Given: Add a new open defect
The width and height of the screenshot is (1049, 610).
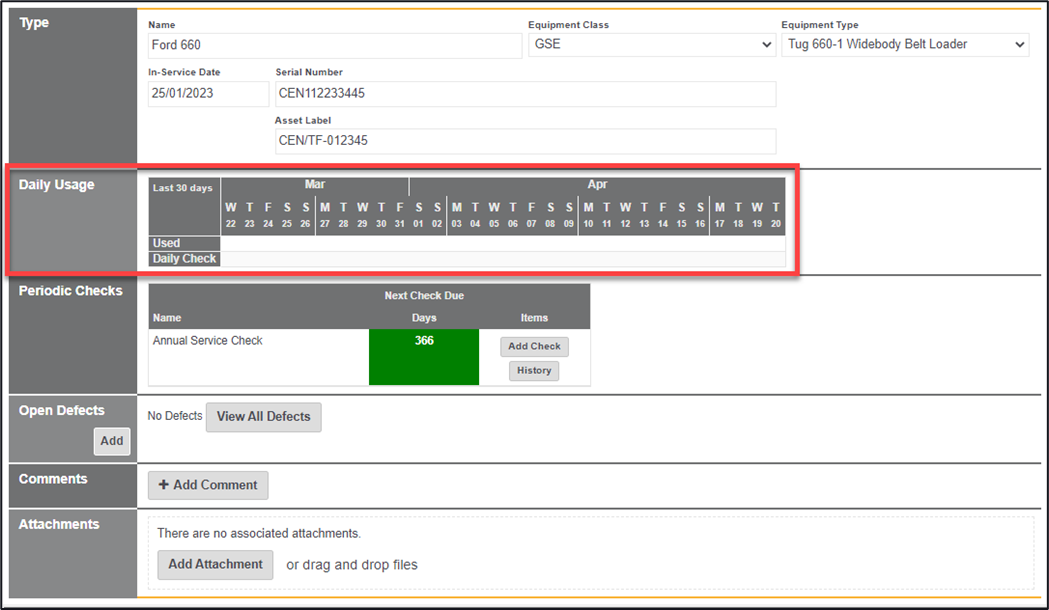Looking at the screenshot, I should click(x=112, y=441).
